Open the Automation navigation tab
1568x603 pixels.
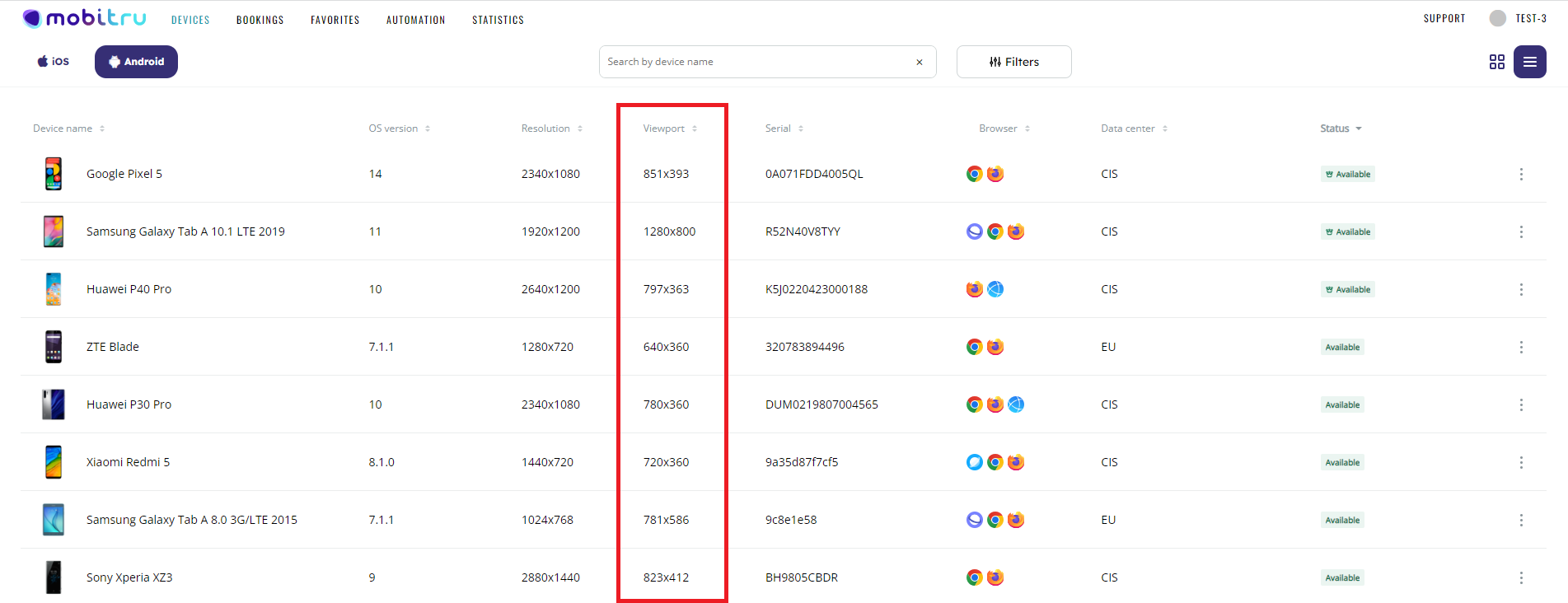tap(416, 20)
